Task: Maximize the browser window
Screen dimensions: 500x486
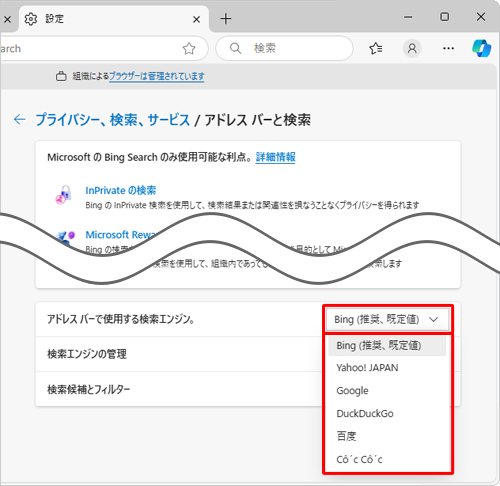Action: tap(444, 17)
